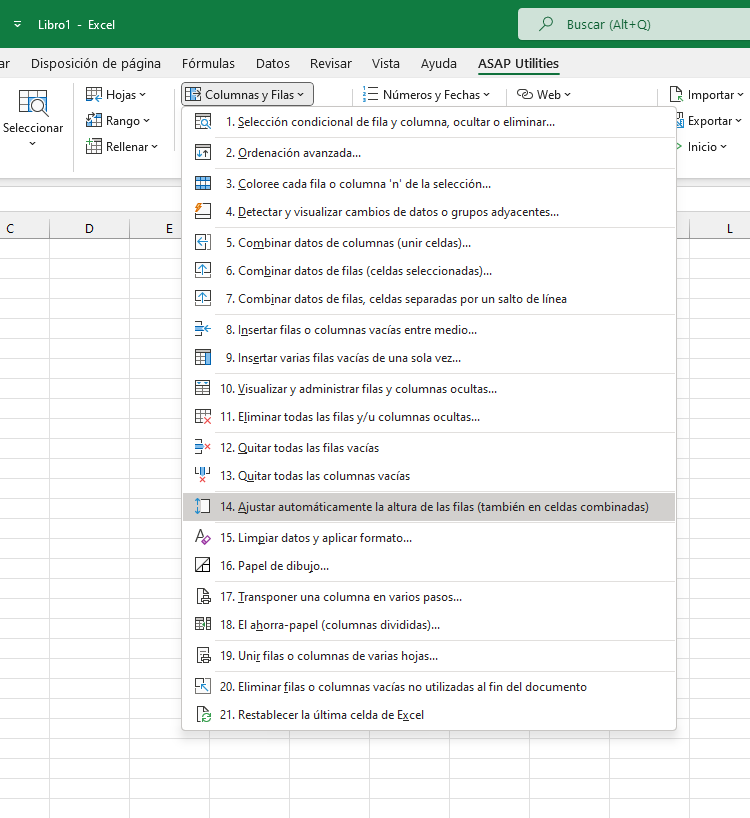750x818 pixels.
Task: Click the Combinar datos de columnas icon
Action: (x=202, y=243)
